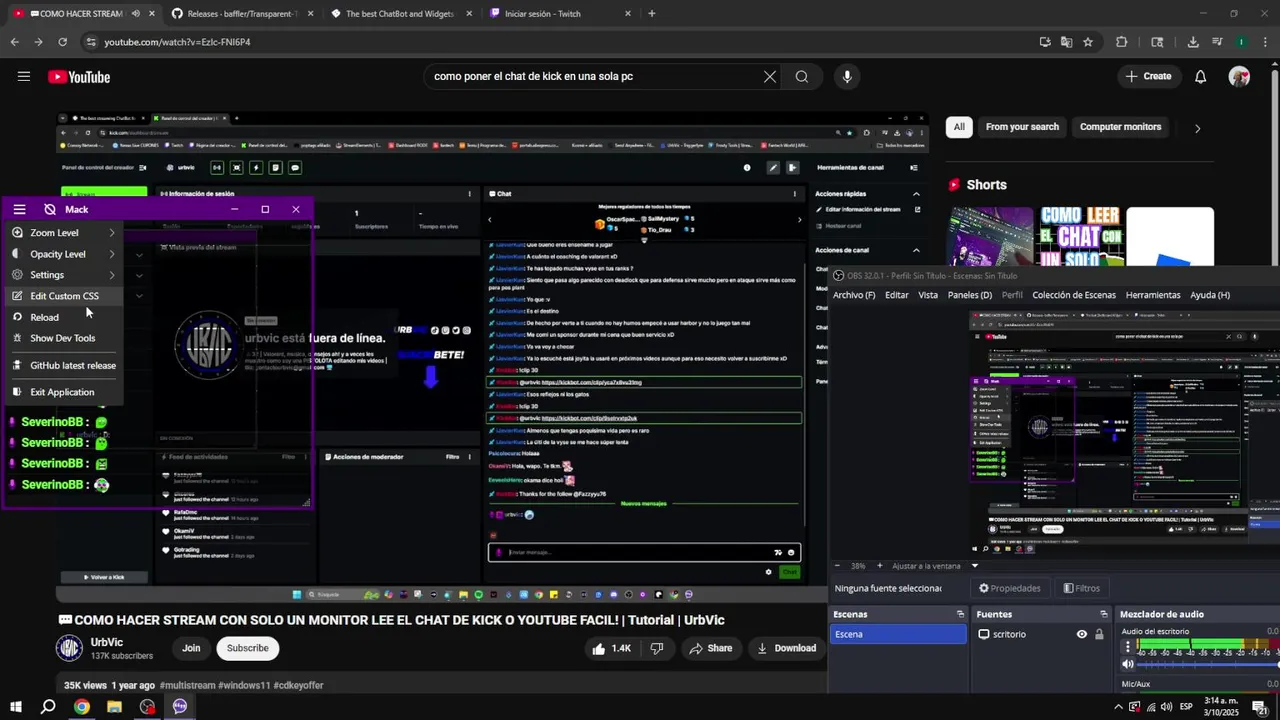Open the Mack hamburger menu icon
This screenshot has height=720, width=1280.
tap(19, 209)
